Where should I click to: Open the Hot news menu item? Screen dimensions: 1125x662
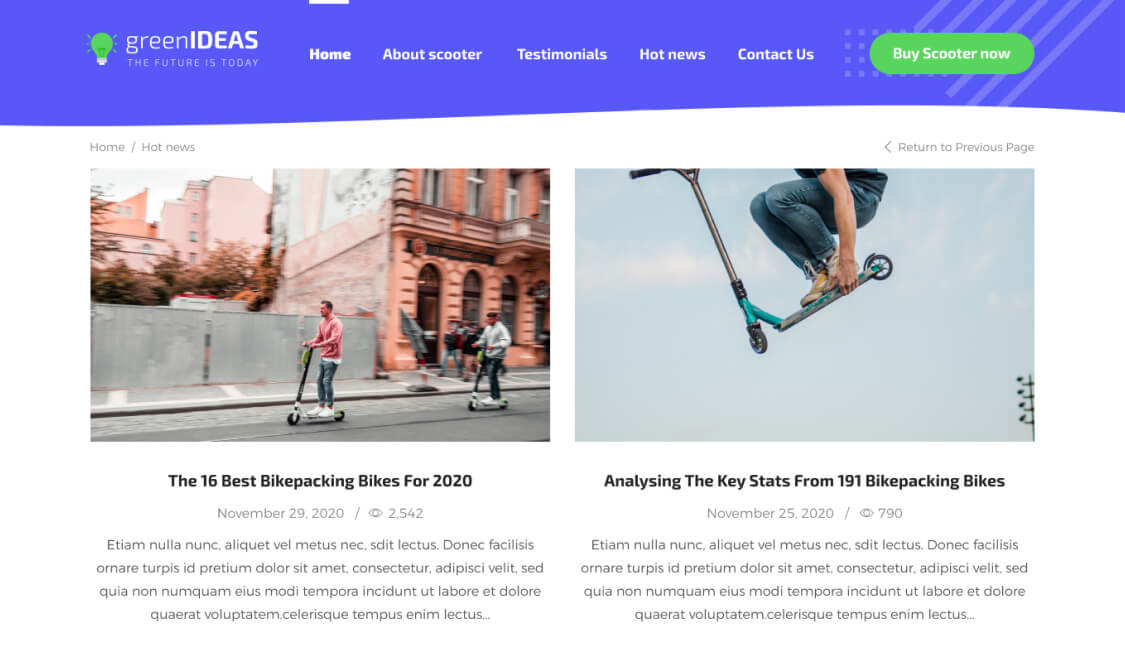coord(672,54)
